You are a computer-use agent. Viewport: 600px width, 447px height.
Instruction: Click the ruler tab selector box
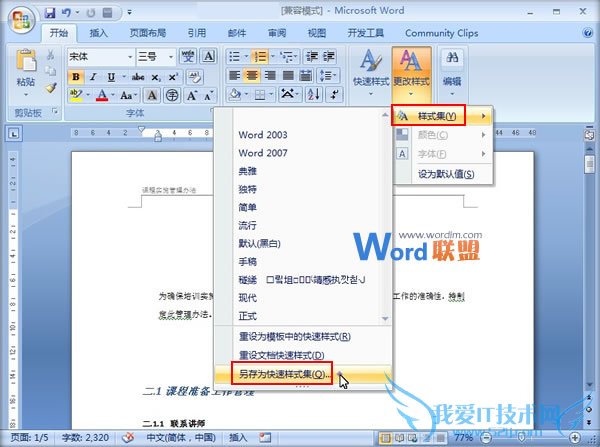(x=14, y=134)
